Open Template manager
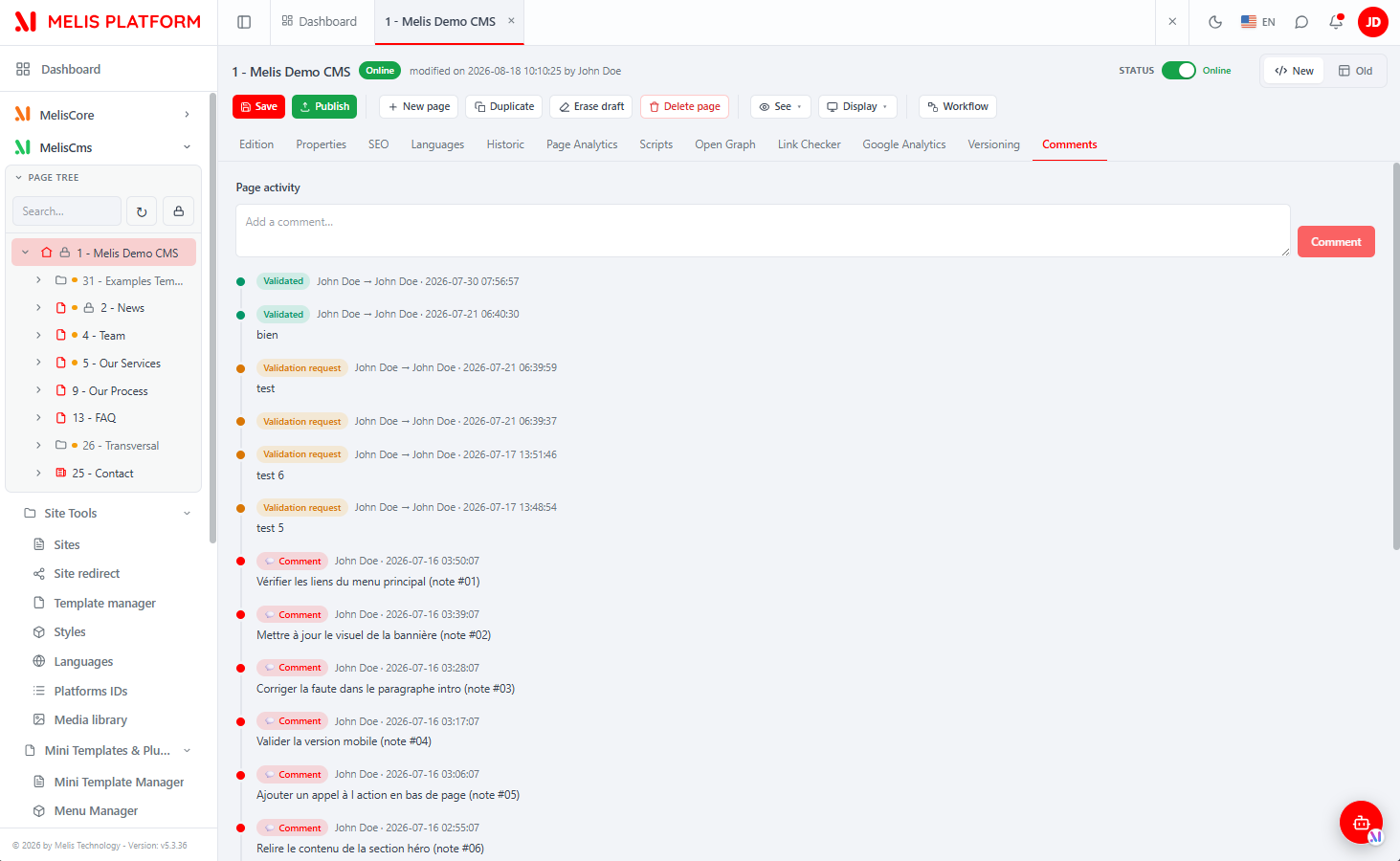 (x=104, y=604)
